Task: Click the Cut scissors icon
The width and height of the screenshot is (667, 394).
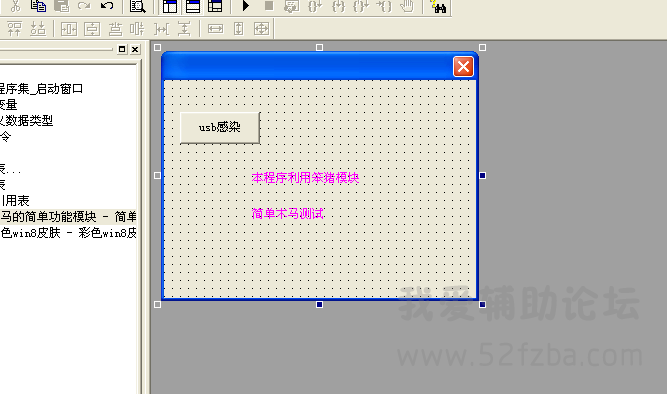Action: pyautogui.click(x=15, y=6)
